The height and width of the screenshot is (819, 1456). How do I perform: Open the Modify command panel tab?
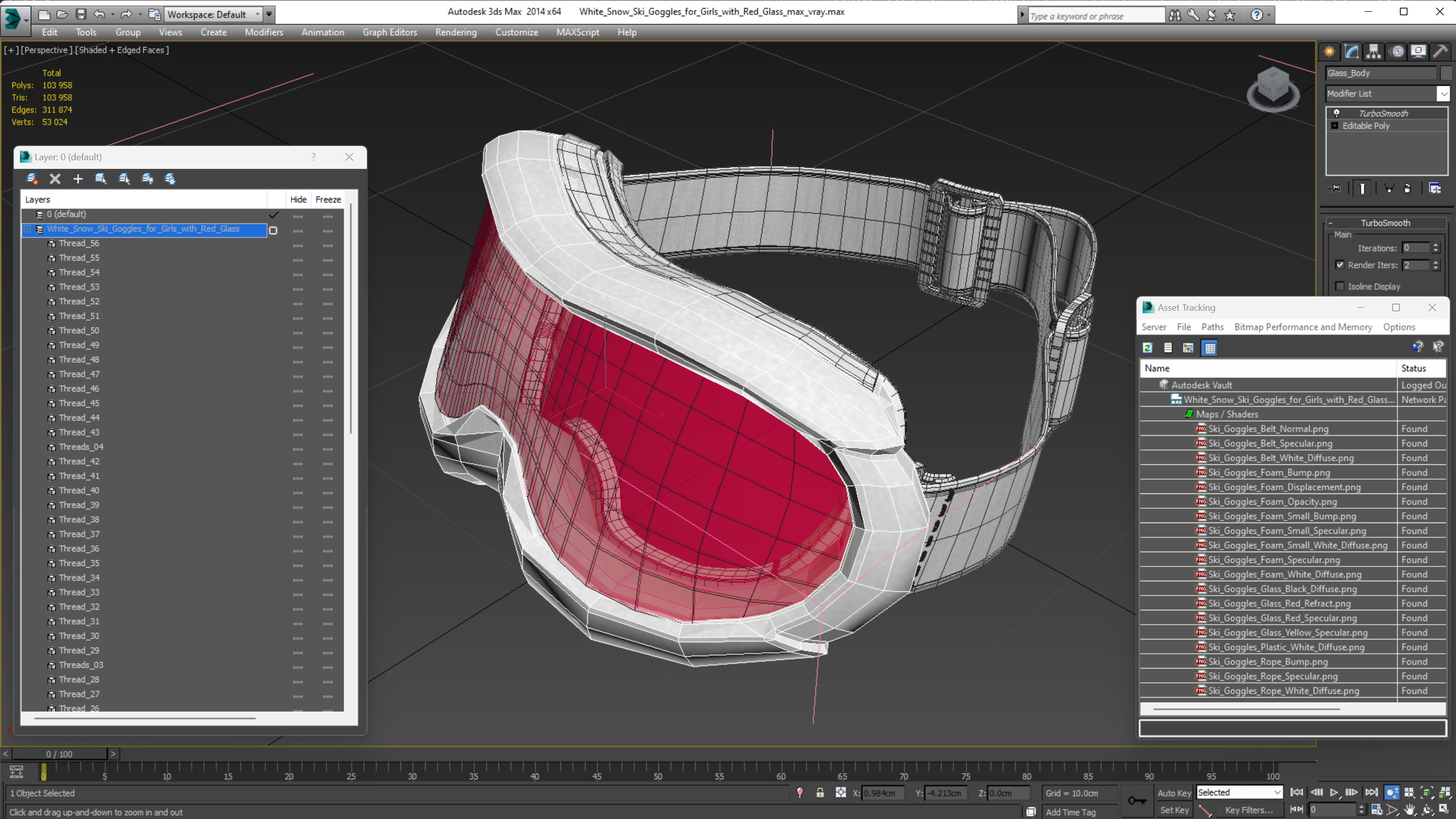[x=1351, y=52]
